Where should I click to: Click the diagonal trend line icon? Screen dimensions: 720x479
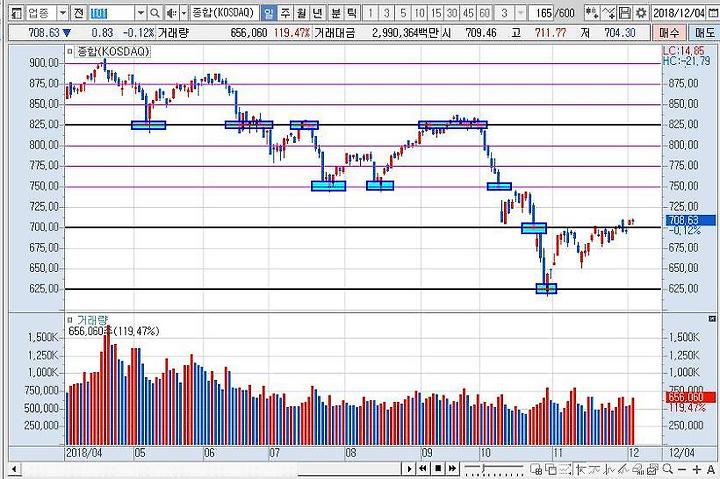624,469
